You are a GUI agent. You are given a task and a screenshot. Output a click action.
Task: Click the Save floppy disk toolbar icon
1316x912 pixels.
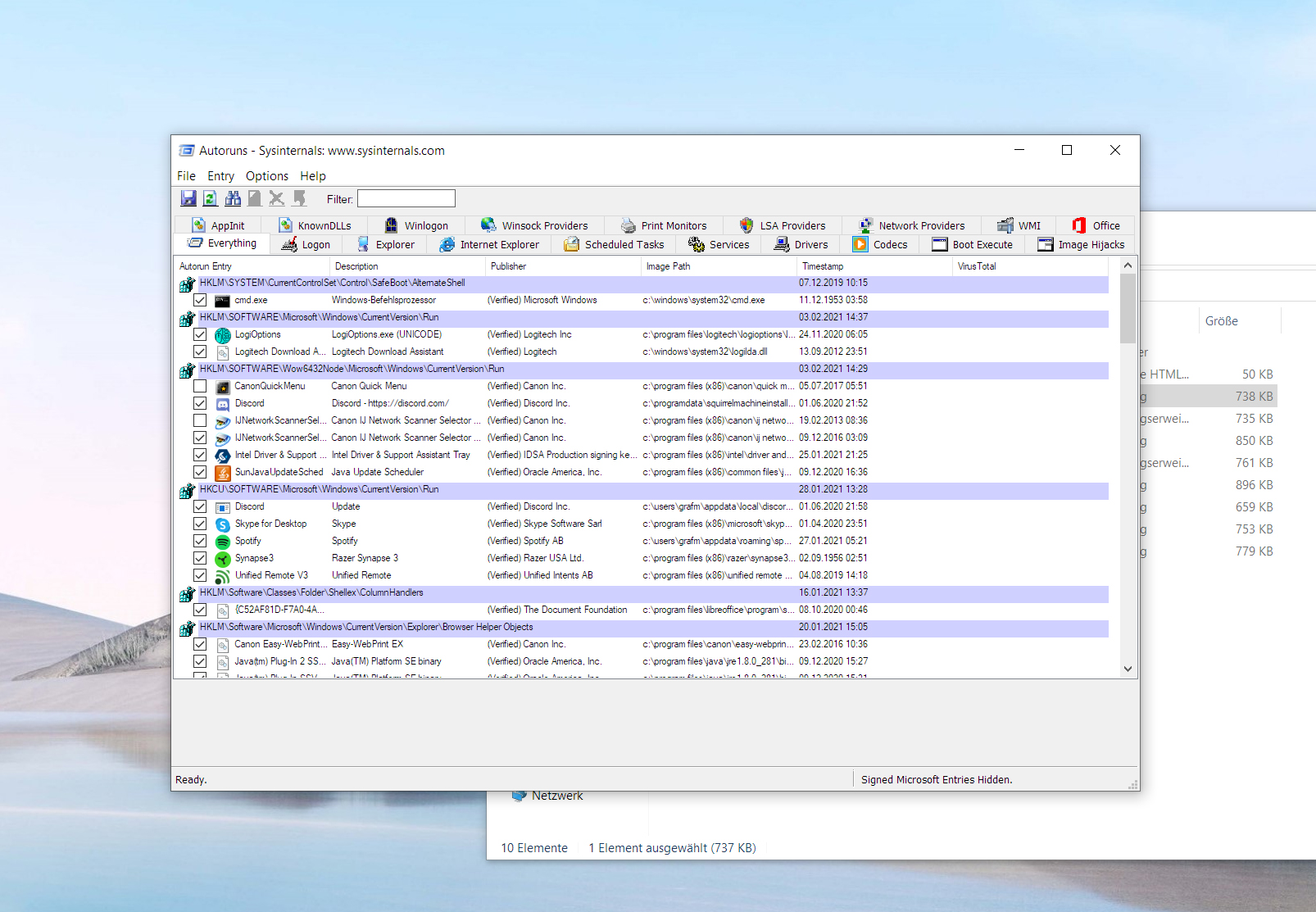point(188,198)
